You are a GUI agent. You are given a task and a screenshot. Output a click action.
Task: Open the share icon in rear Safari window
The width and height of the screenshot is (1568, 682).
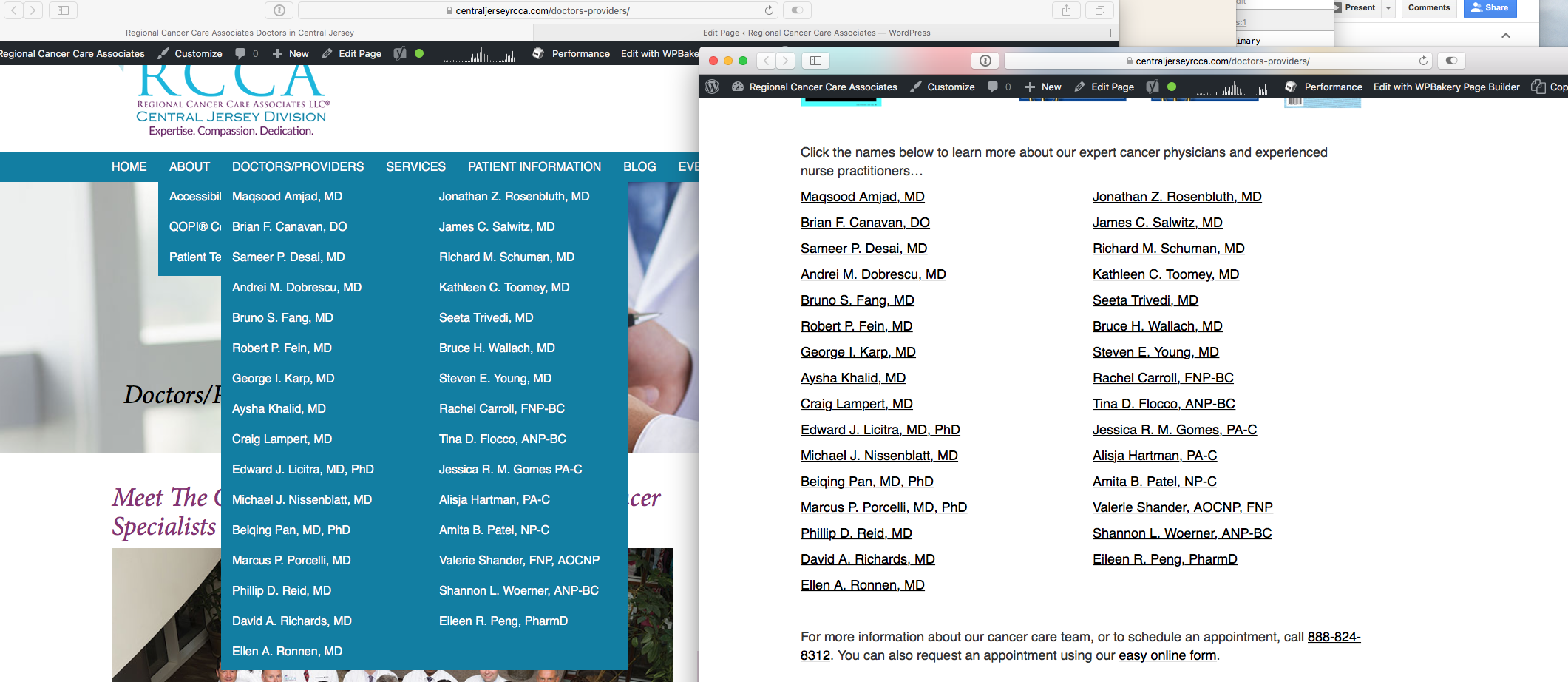point(1066,10)
